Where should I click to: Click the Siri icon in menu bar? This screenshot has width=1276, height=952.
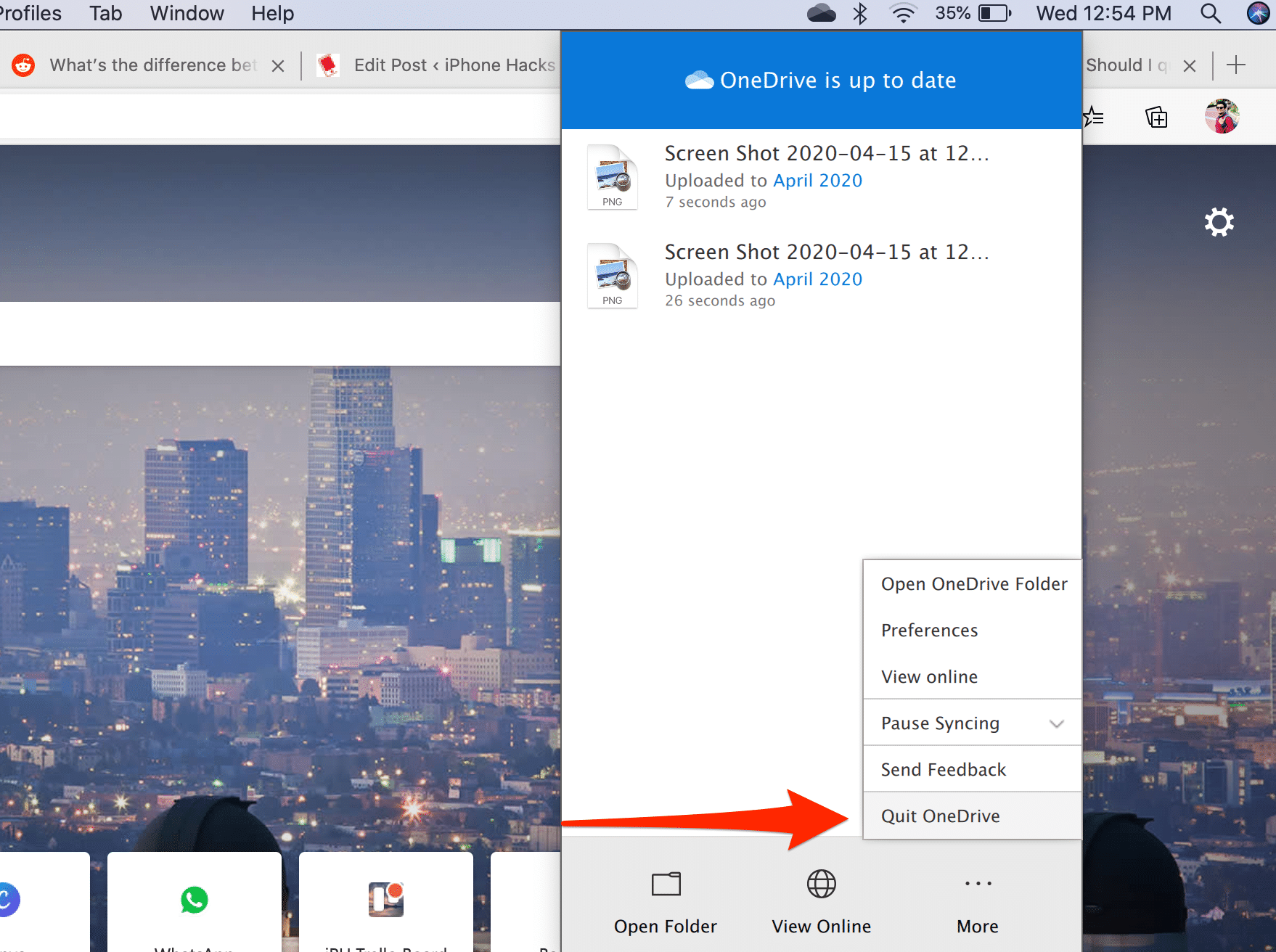[x=1258, y=13]
